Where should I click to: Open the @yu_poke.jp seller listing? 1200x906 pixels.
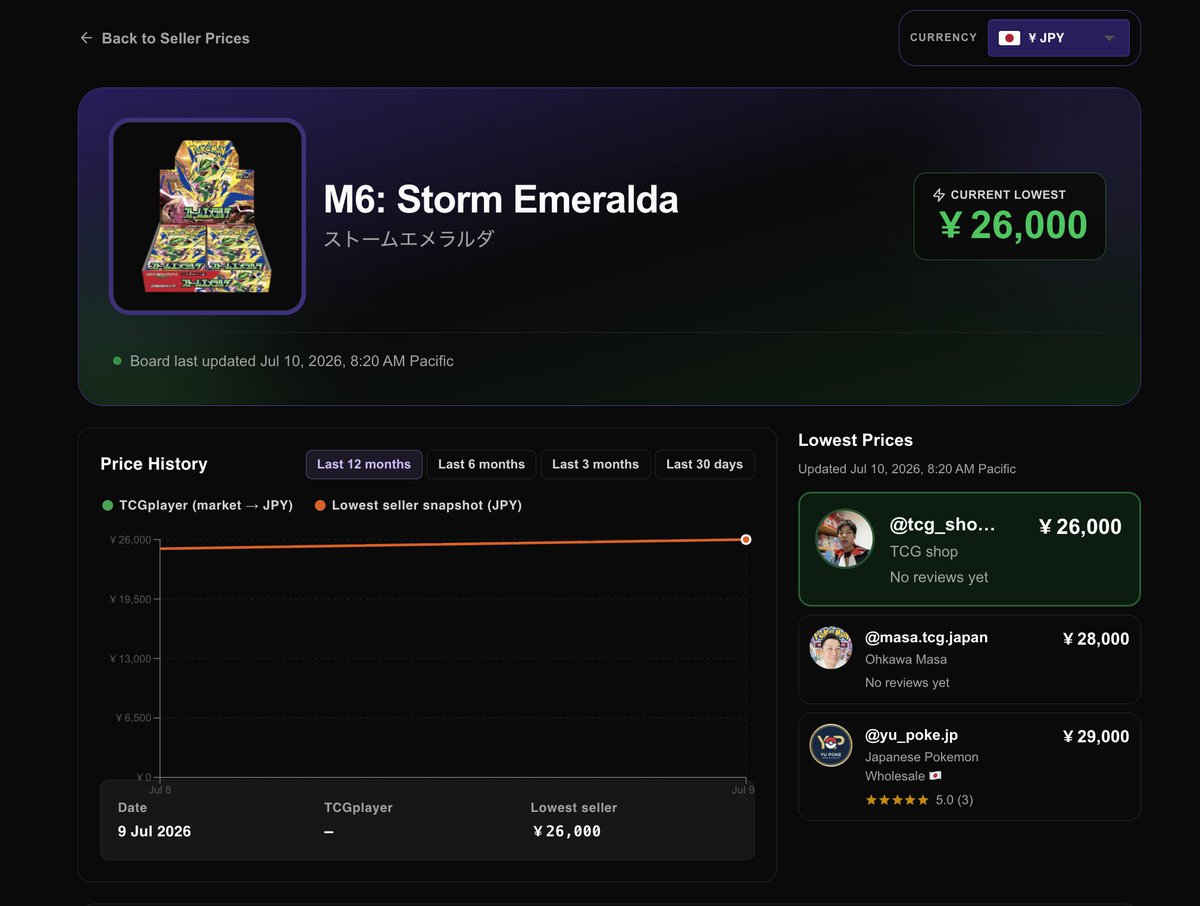969,766
